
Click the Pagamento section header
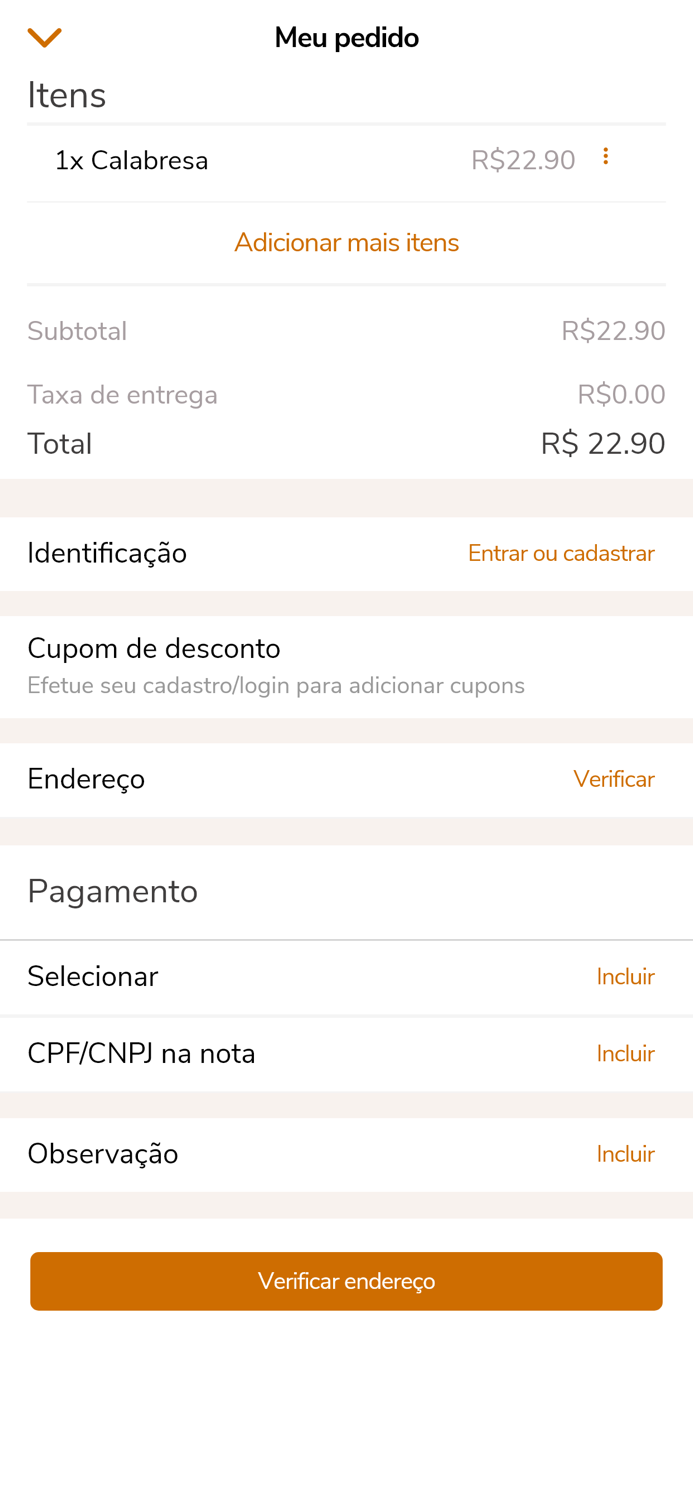112,891
